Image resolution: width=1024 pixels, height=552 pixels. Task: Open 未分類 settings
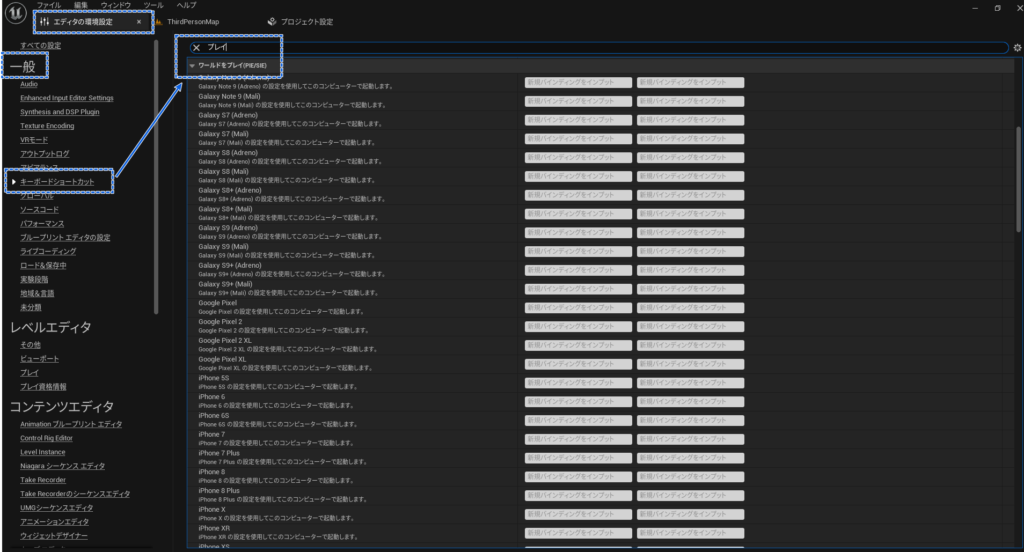[x=31, y=307]
